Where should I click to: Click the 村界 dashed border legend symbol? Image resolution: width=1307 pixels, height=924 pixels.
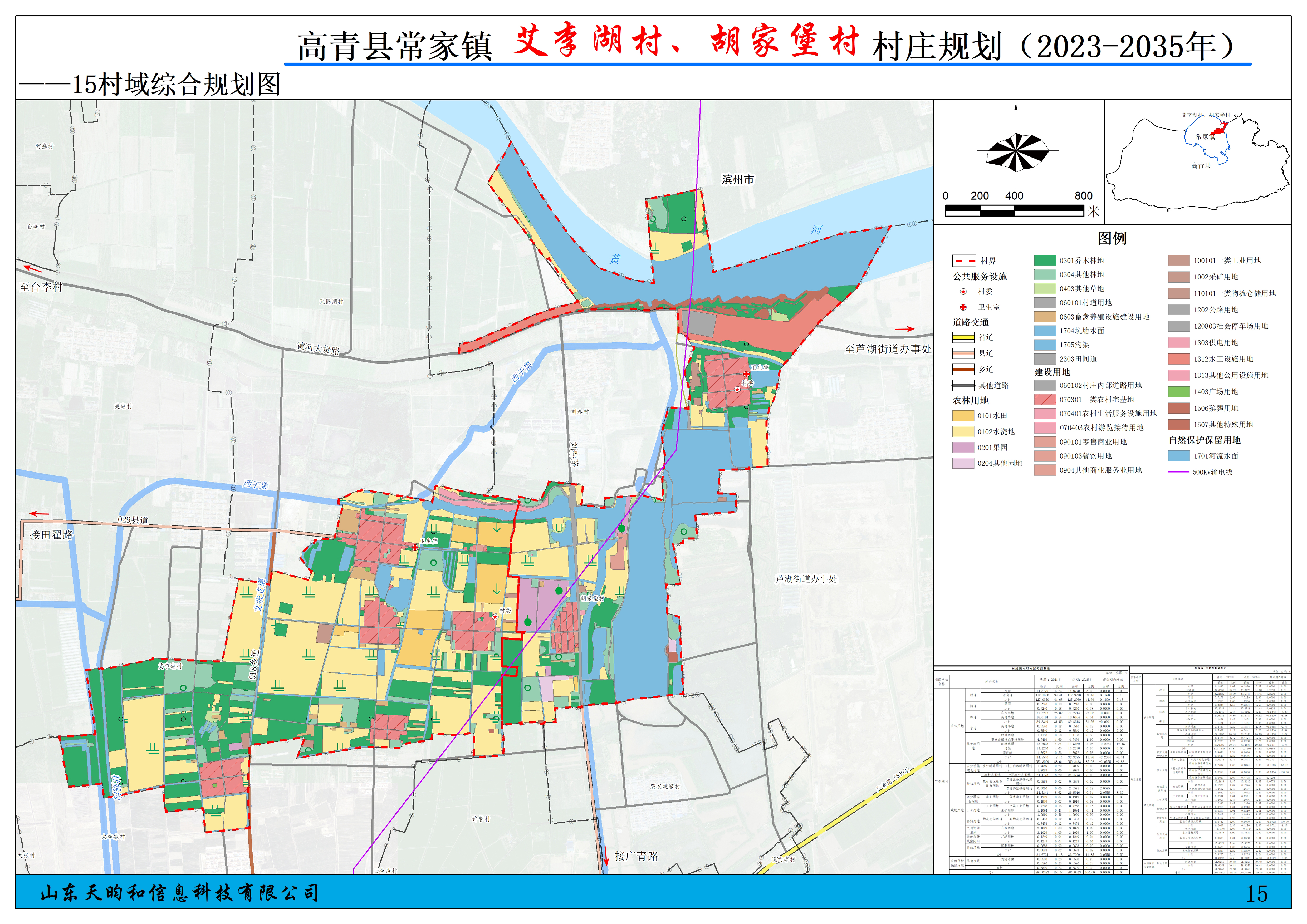(x=964, y=261)
